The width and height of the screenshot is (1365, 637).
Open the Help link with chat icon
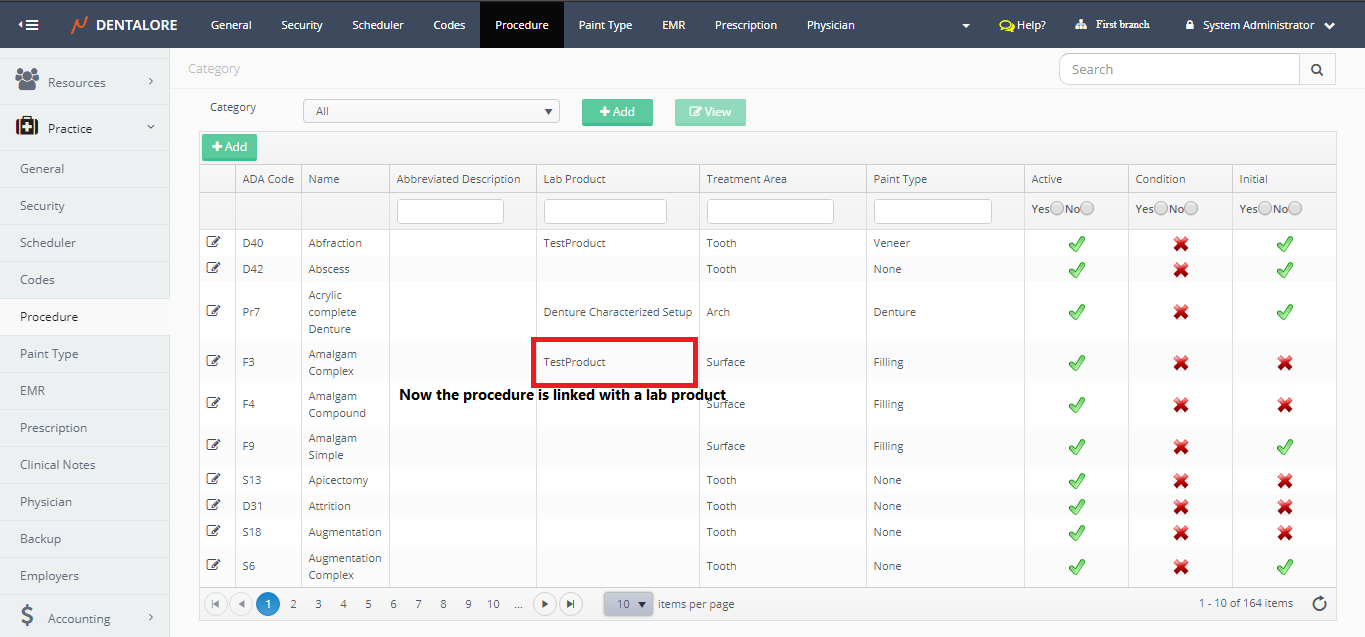point(1022,25)
